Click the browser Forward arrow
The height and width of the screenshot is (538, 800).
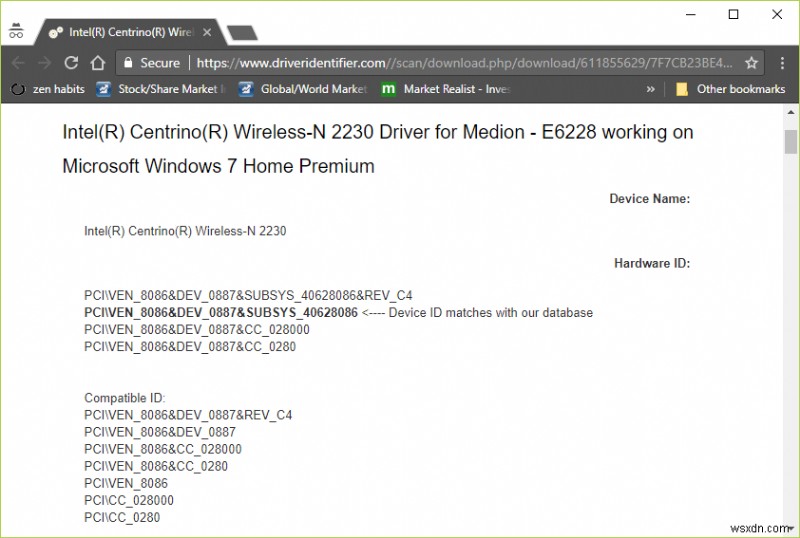[x=44, y=63]
